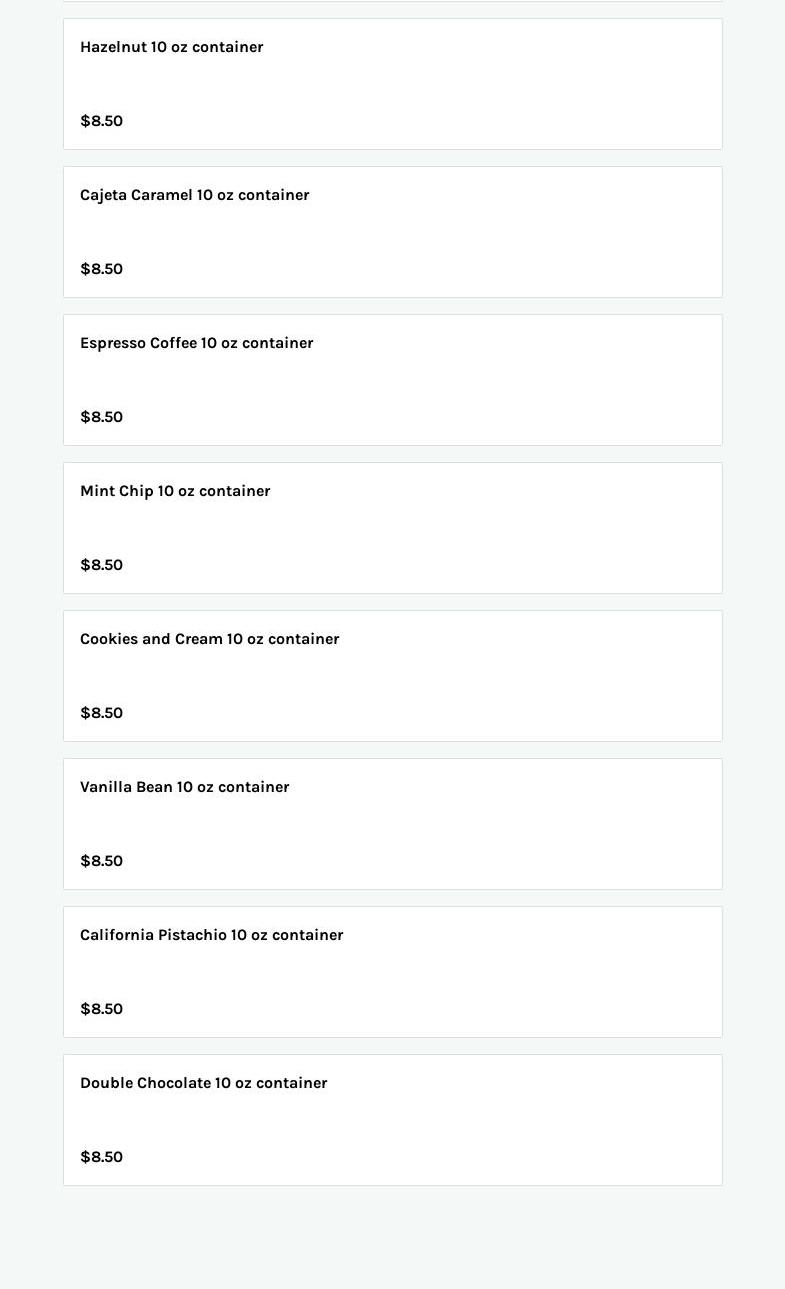Viewport: 785px width, 1289px height.
Task: Choose the Mint Chip 10 oz container title
Action: click(175, 491)
